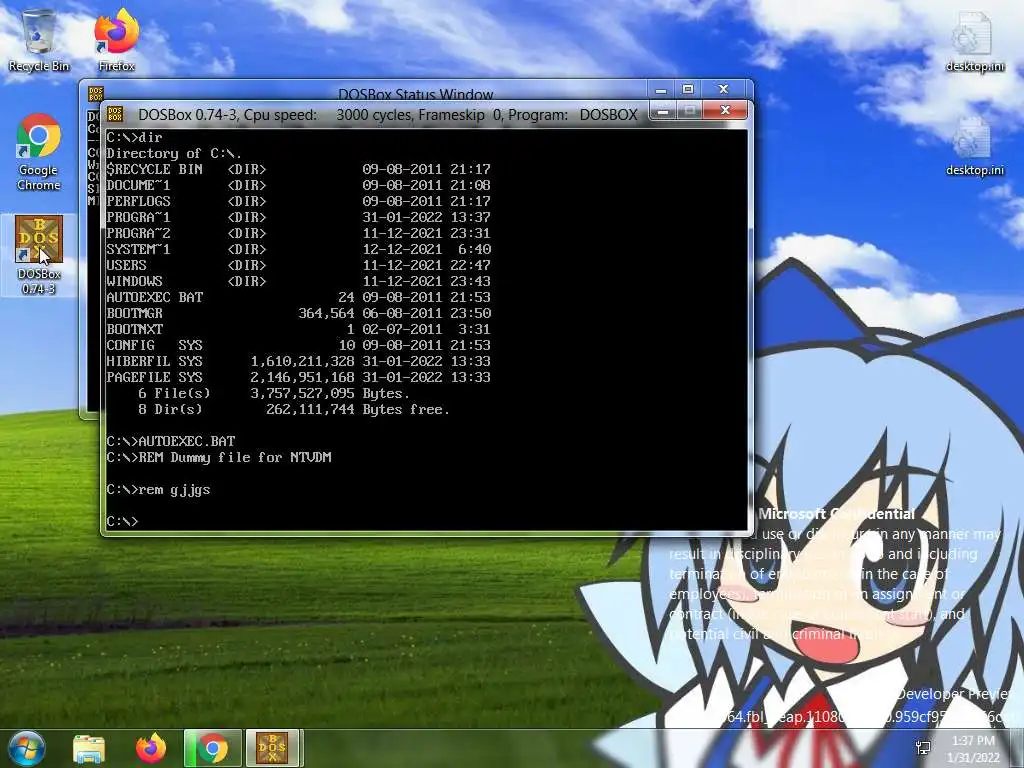Maximize the DOSBox Status Window
The height and width of the screenshot is (768, 1024).
click(x=688, y=89)
